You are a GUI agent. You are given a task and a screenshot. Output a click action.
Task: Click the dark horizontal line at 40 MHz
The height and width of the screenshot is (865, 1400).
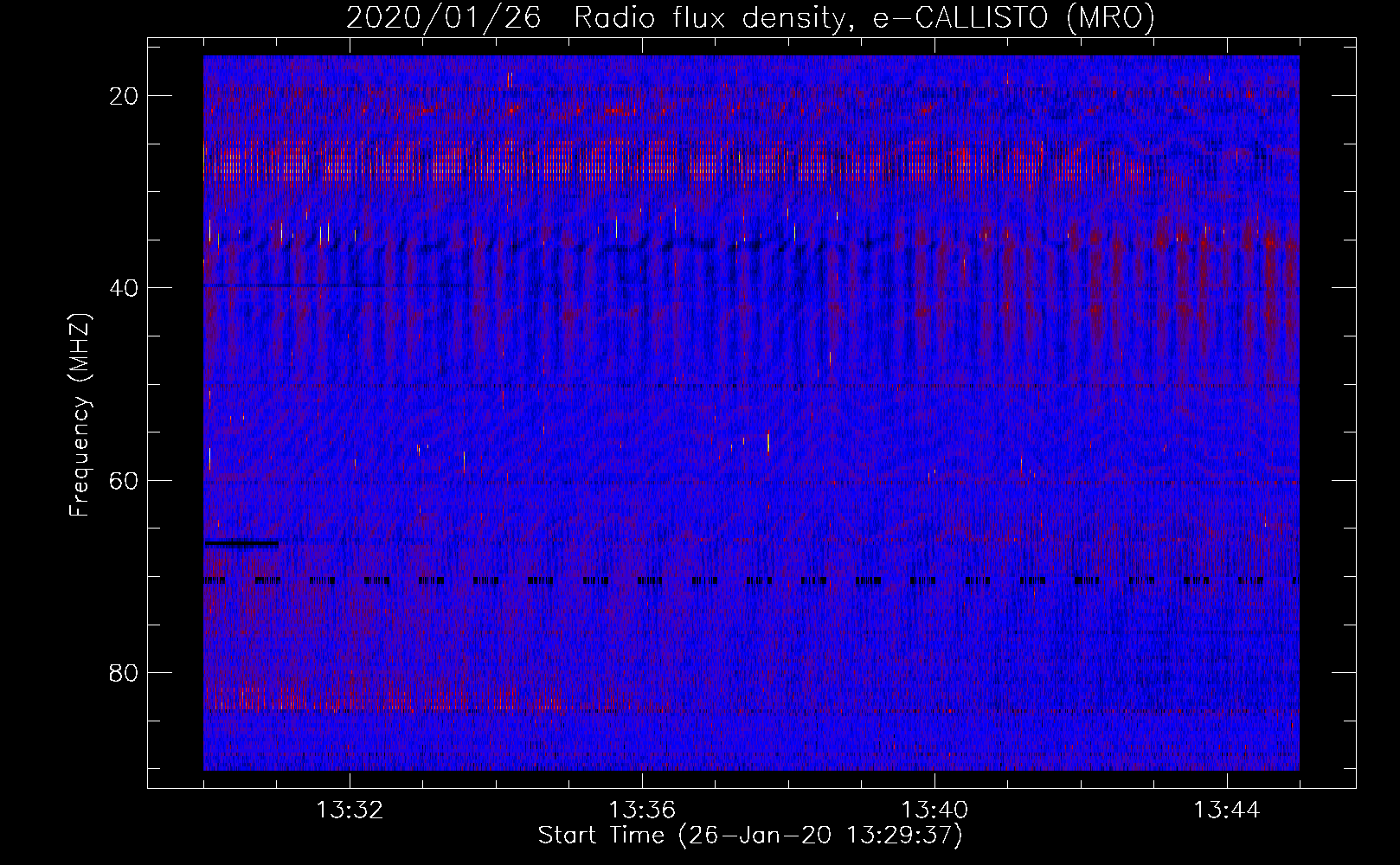tap(337, 285)
